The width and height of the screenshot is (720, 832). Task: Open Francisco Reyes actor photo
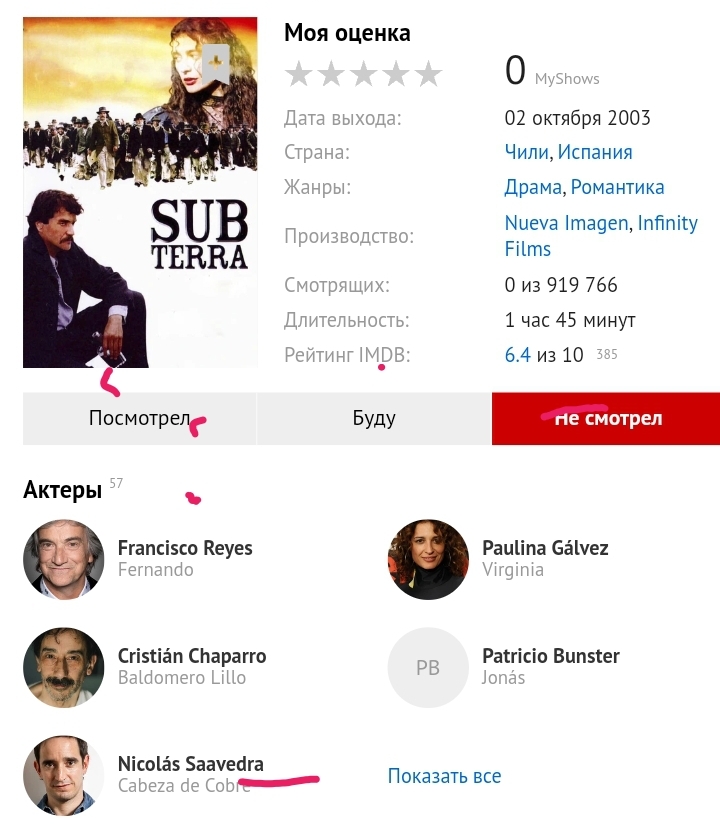pos(64,559)
